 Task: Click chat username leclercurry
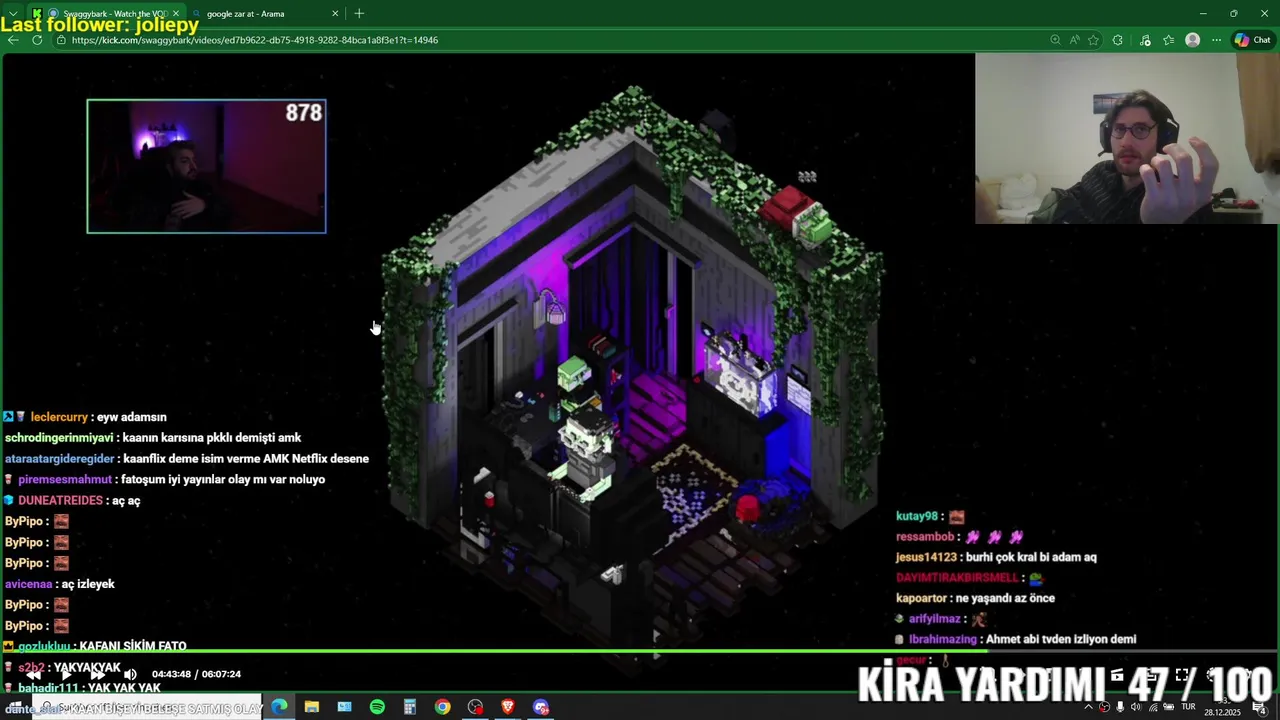(x=59, y=417)
